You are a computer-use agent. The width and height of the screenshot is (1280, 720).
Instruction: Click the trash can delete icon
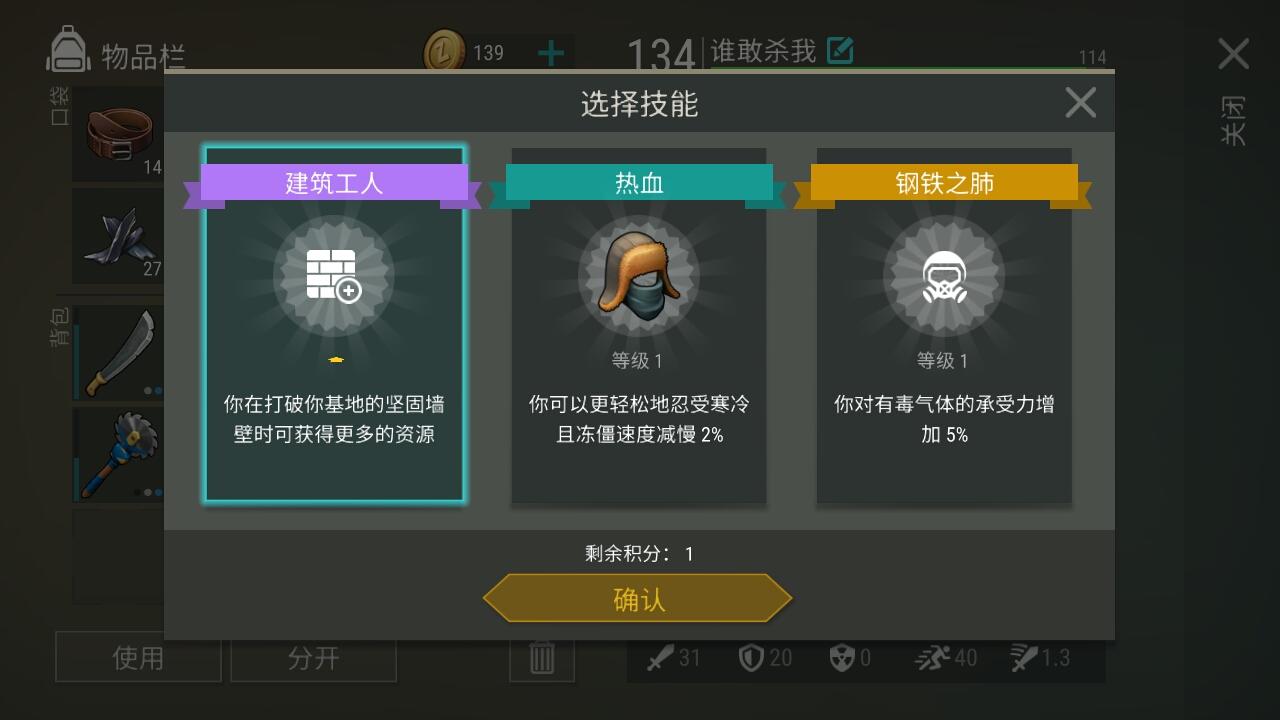click(x=541, y=658)
